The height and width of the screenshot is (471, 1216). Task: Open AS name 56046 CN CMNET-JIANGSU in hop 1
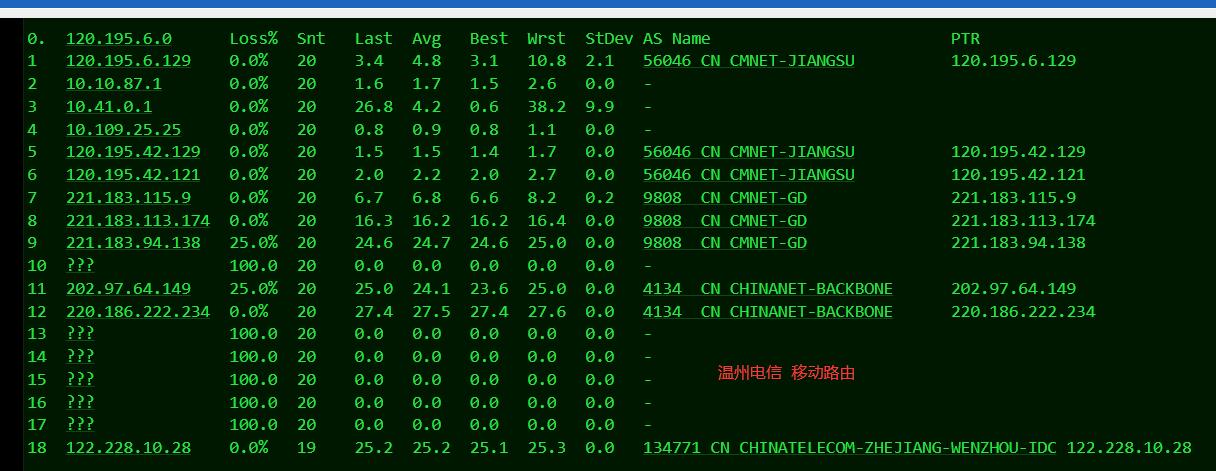[749, 60]
